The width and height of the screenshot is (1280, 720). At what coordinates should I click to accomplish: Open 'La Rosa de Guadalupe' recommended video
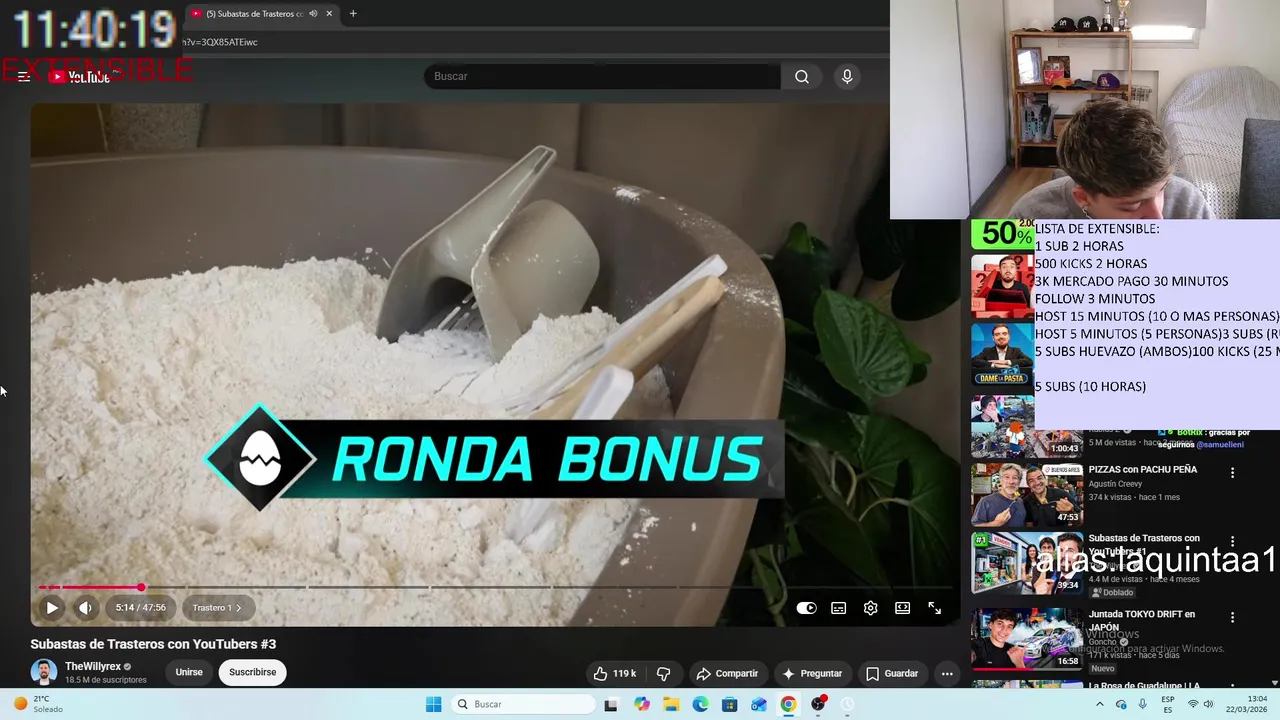1144,686
